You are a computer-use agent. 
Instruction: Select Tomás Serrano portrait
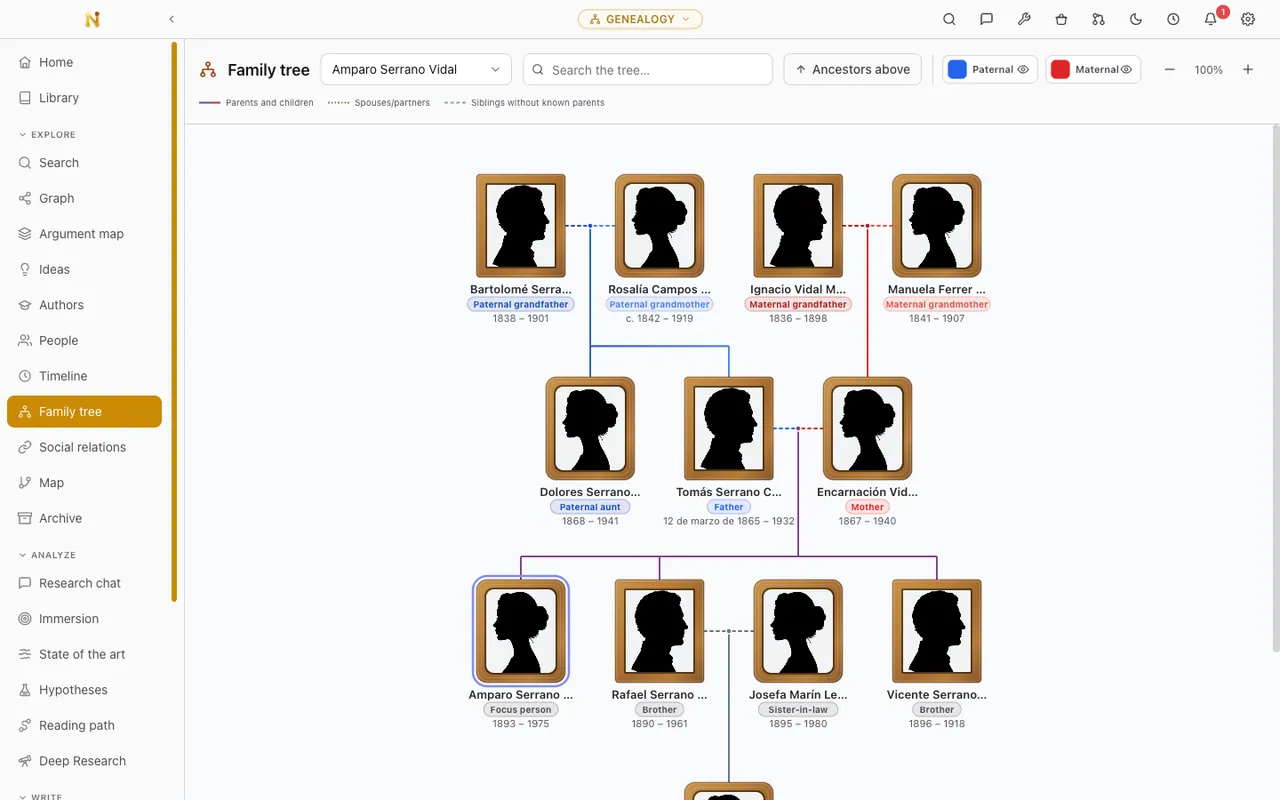point(729,428)
